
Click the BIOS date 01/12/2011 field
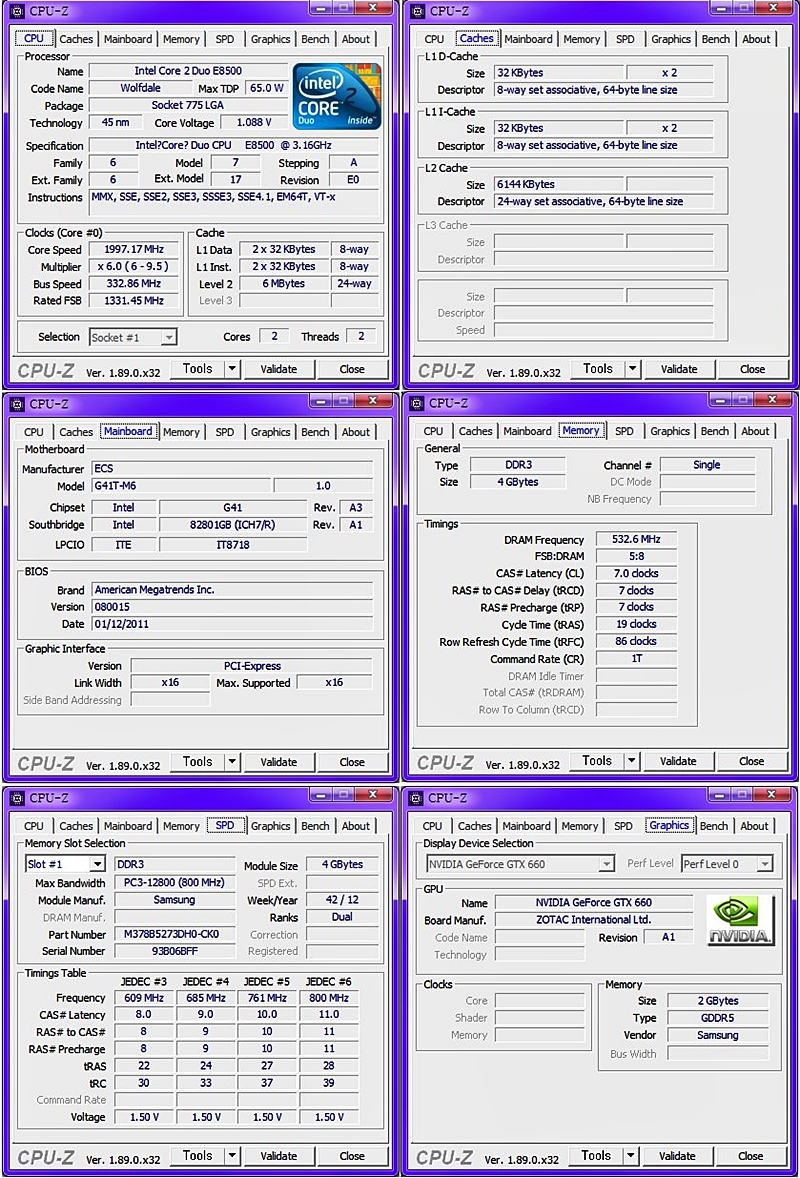coord(232,624)
